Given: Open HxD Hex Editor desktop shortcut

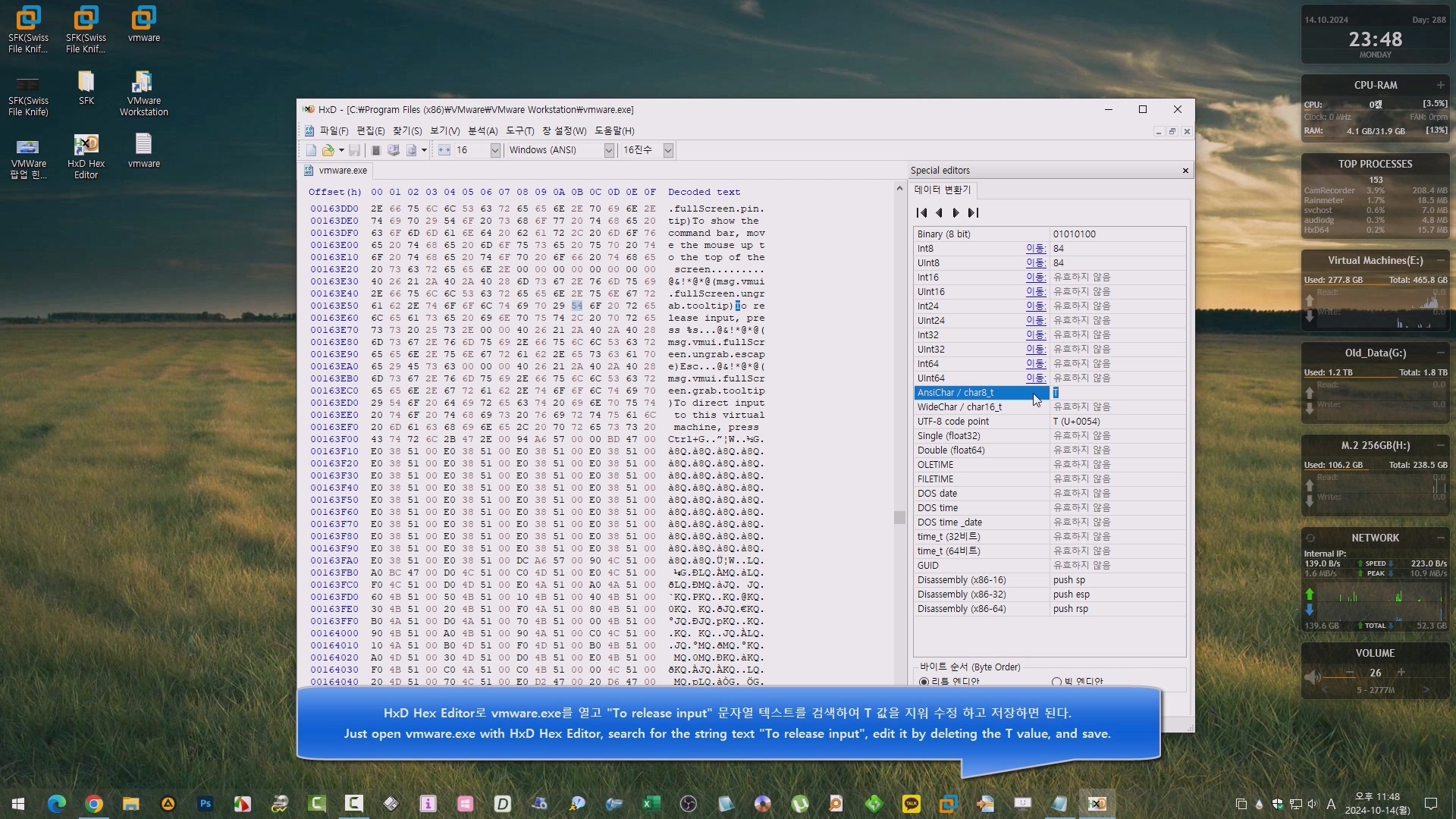Looking at the screenshot, I should pos(86,157).
